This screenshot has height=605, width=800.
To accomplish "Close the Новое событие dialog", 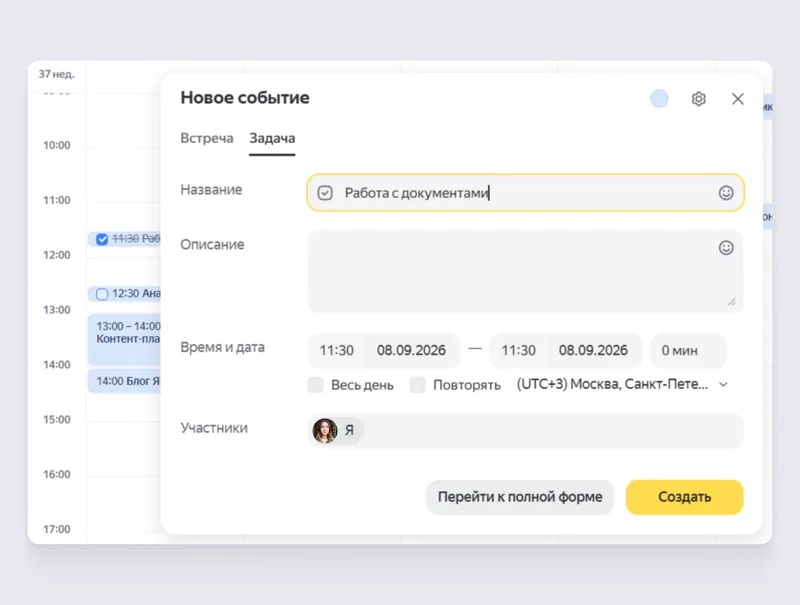I will [x=738, y=99].
